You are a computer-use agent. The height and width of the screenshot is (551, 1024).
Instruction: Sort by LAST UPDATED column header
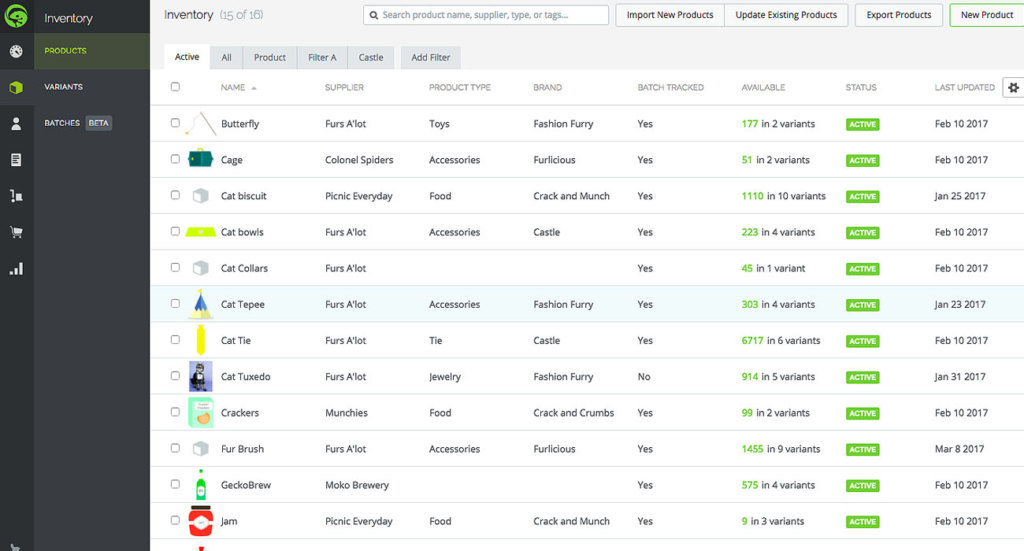[x=965, y=87]
